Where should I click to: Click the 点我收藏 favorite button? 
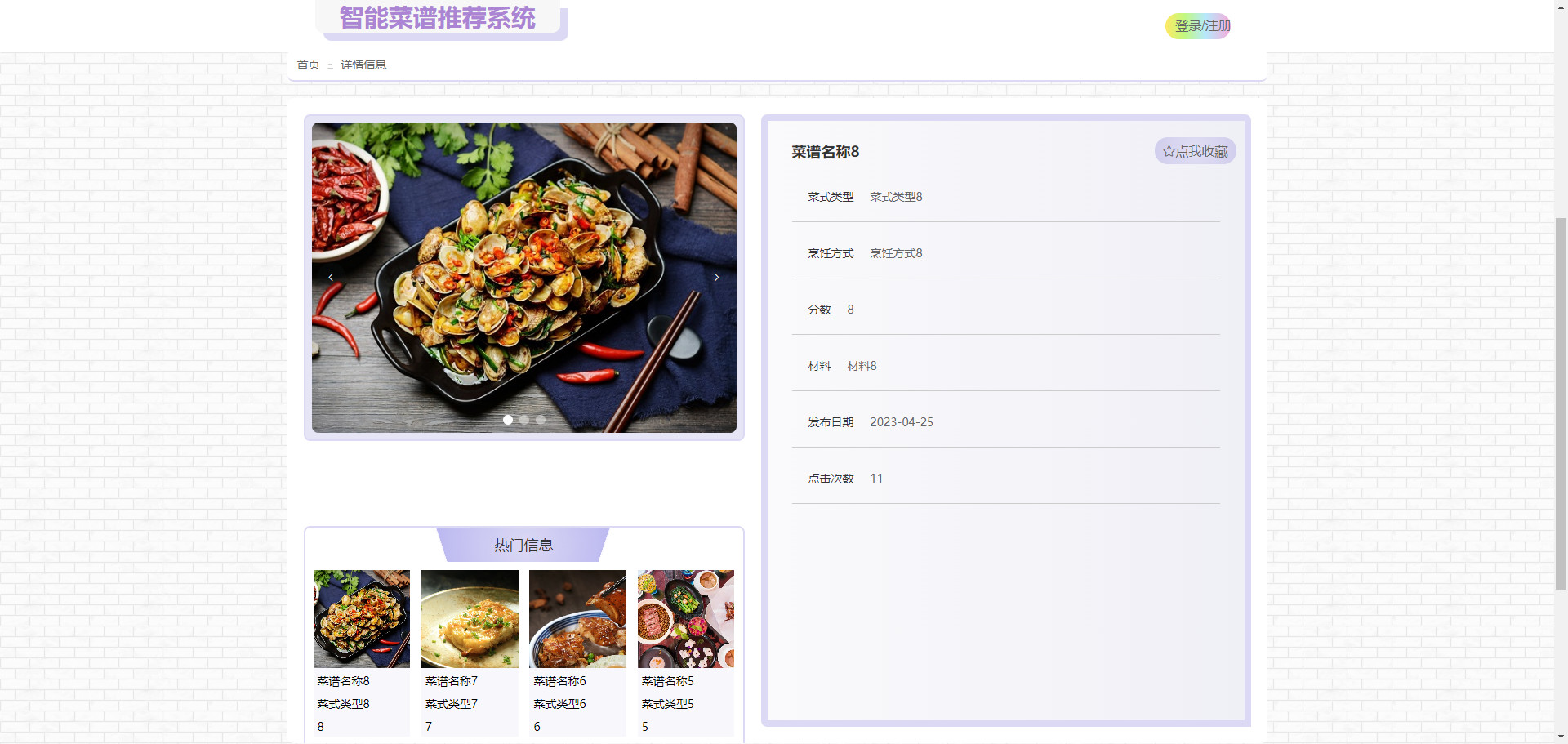(x=1195, y=151)
